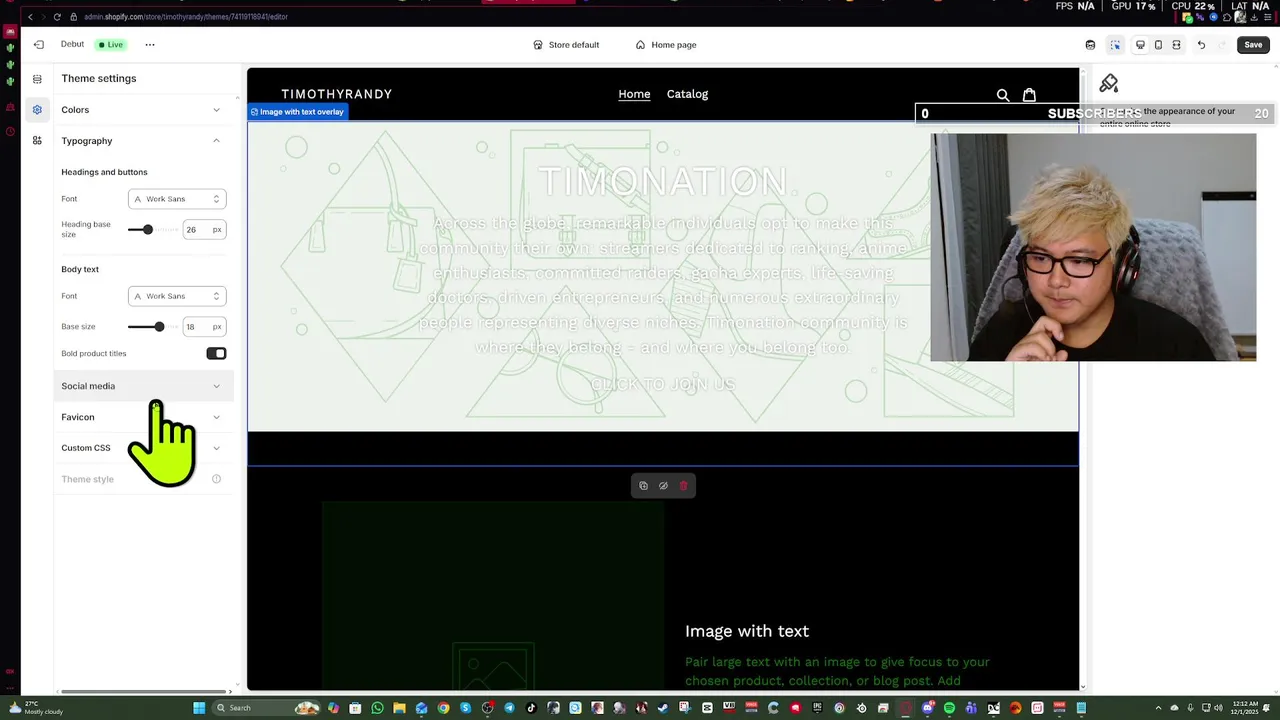The width and height of the screenshot is (1280, 720).
Task: Click the sidebar horizontal scrollbar
Action: point(145,691)
